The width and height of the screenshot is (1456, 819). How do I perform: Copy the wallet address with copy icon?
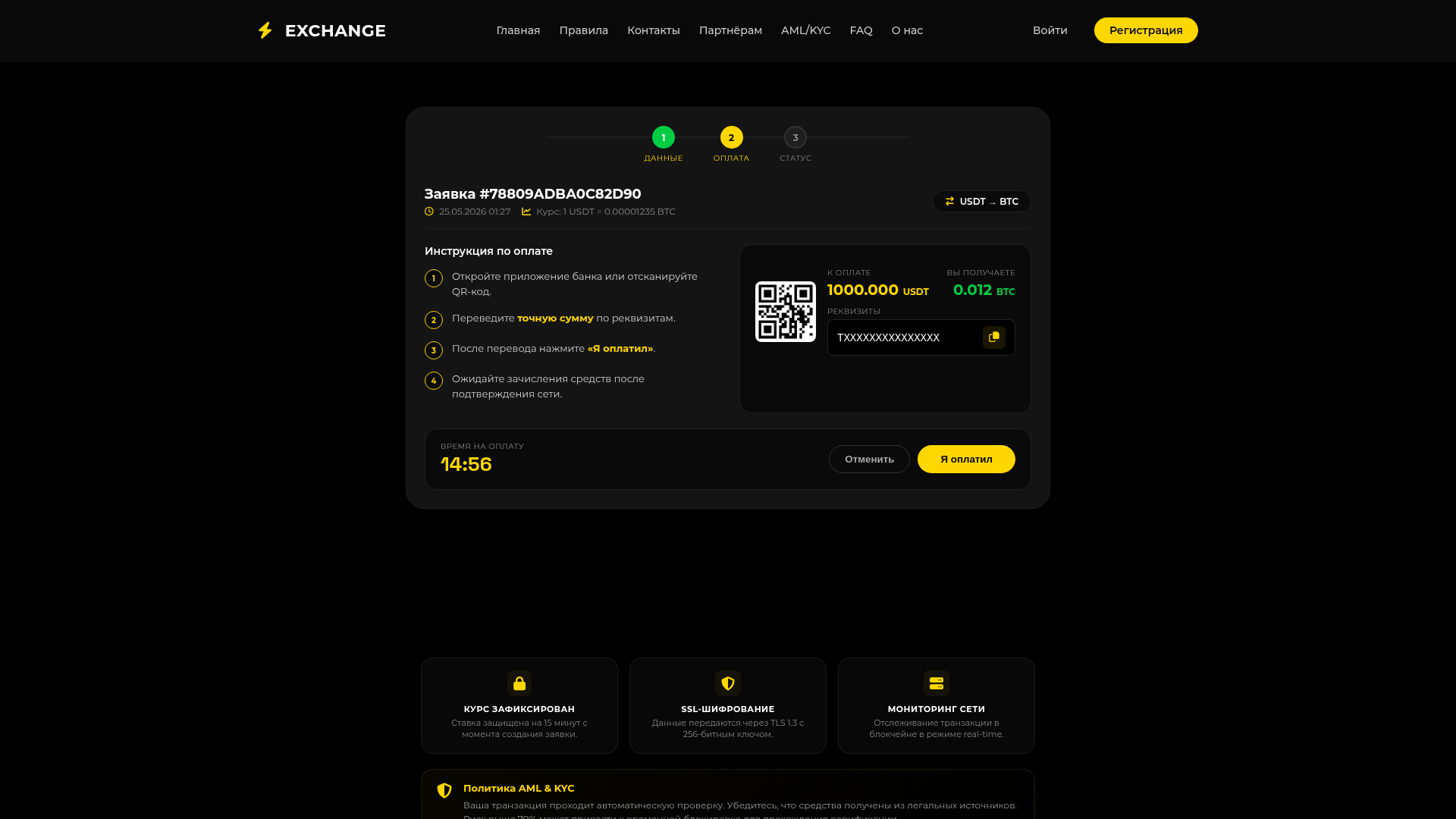point(993,337)
